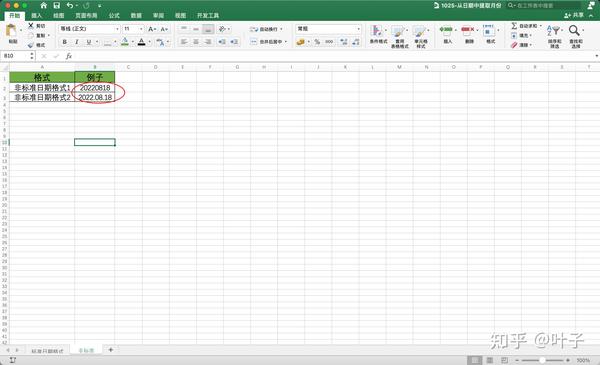Add a new sheet with plus button
600x365 pixels.
pos(111,349)
